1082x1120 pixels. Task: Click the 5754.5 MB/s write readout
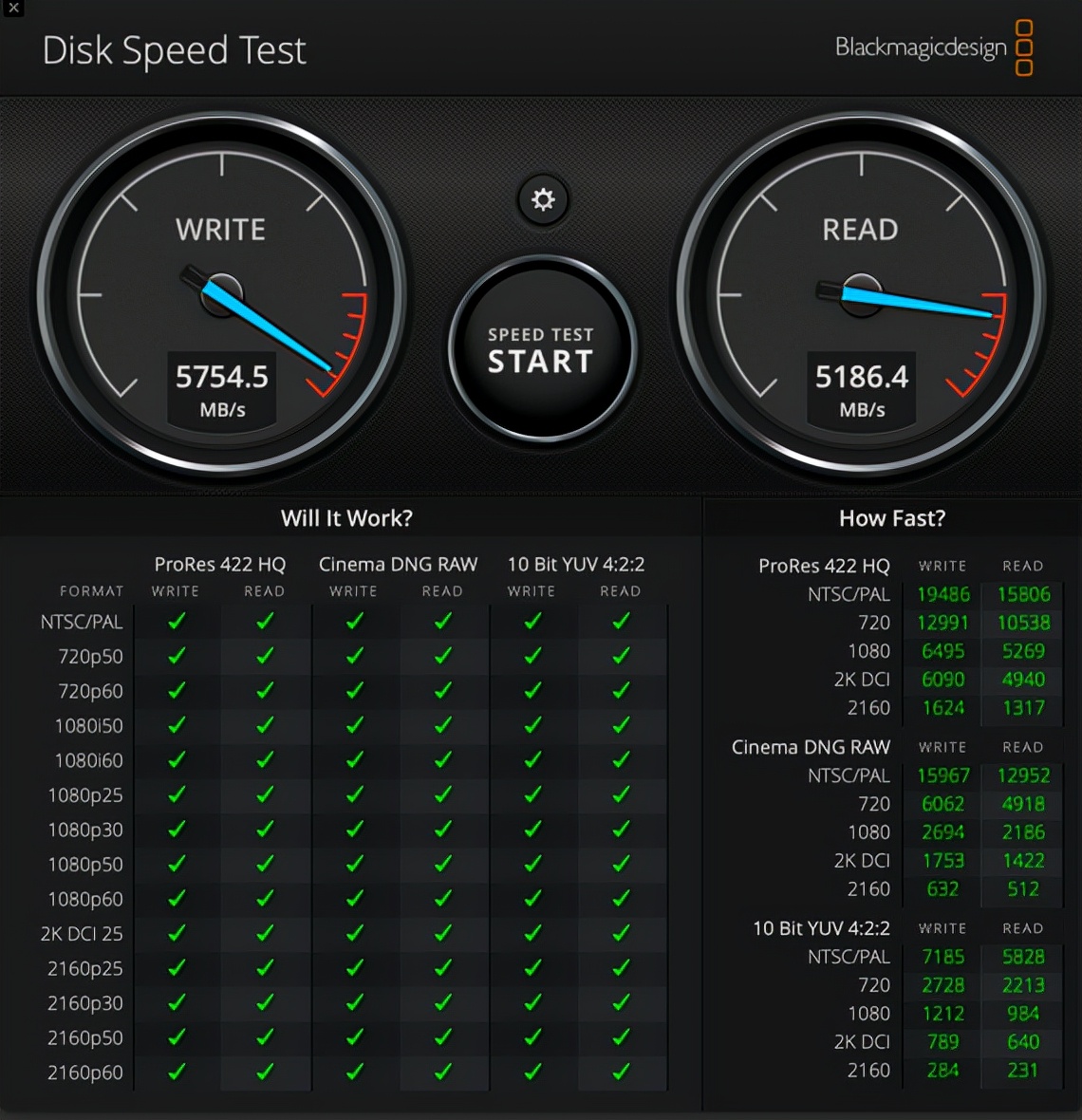(x=221, y=384)
